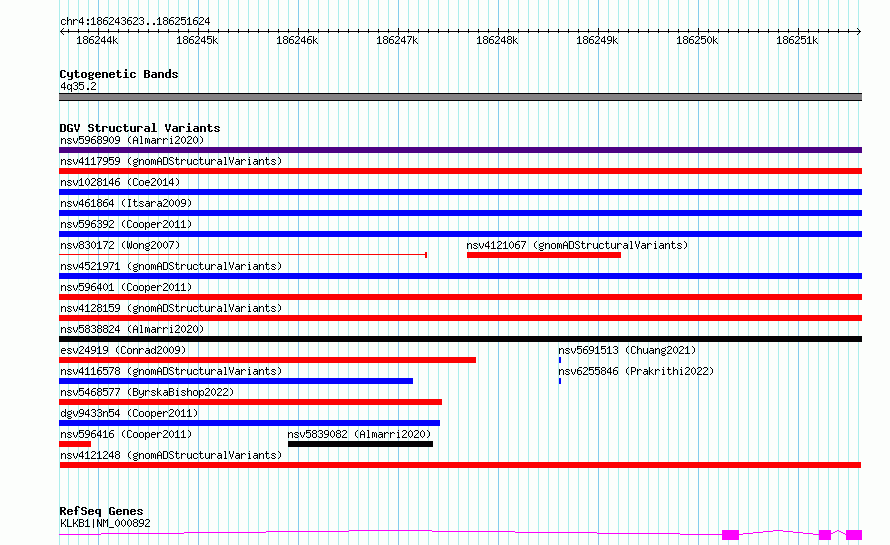
Task: Click the RefSeq Genes track title
Action: coord(101,511)
